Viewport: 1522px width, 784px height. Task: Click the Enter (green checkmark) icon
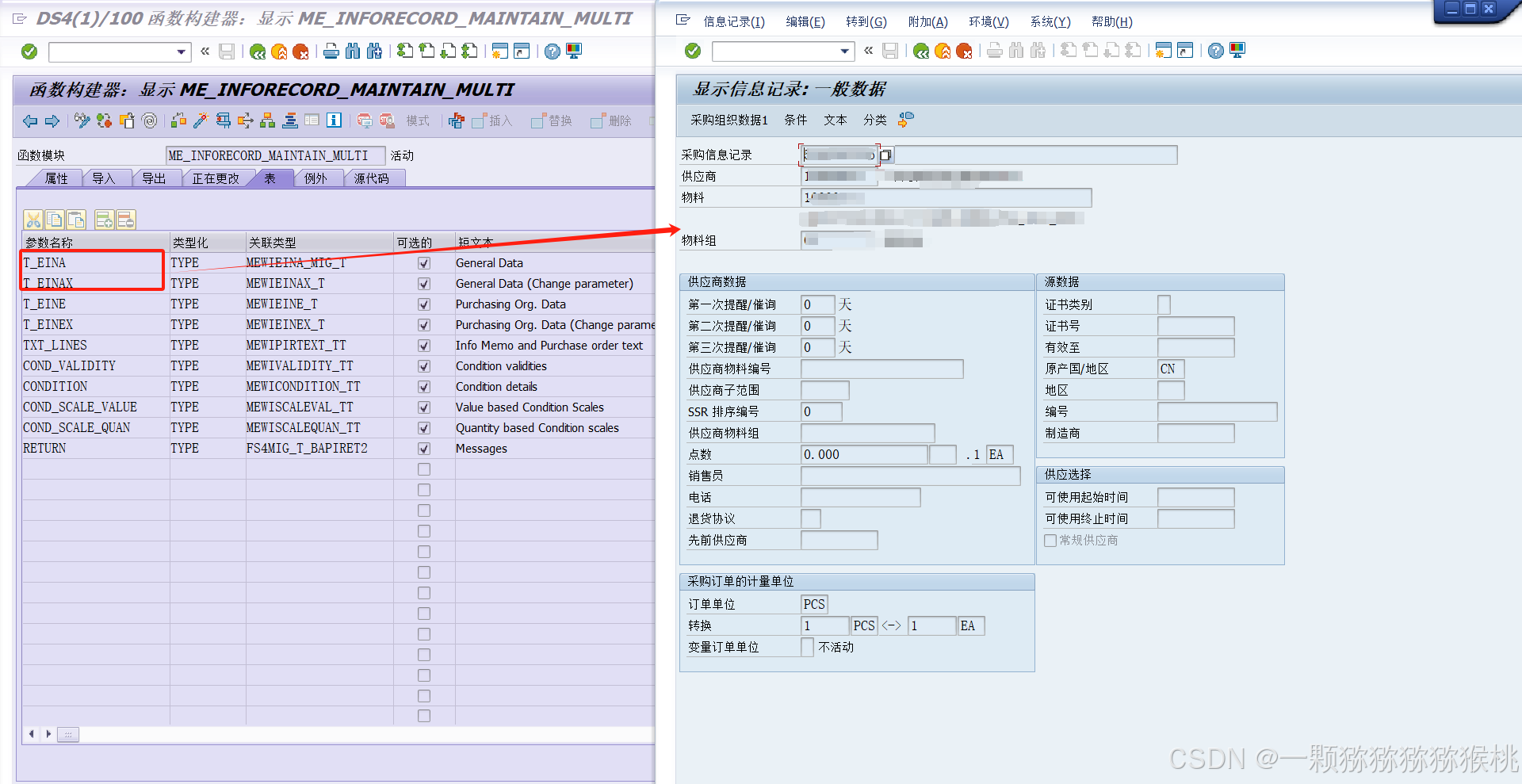click(29, 52)
